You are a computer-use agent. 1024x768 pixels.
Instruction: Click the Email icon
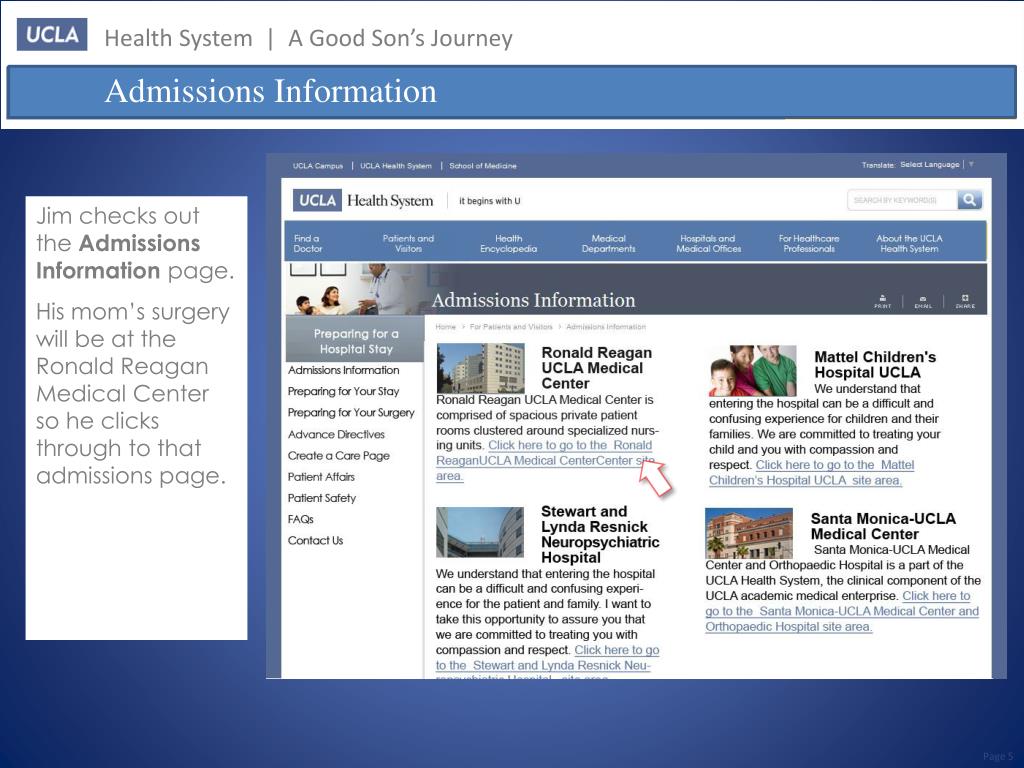point(923,302)
